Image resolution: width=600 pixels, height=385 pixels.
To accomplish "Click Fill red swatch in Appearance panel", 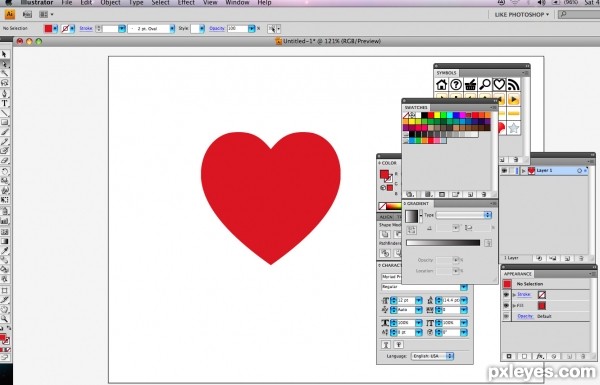I will 541,306.
